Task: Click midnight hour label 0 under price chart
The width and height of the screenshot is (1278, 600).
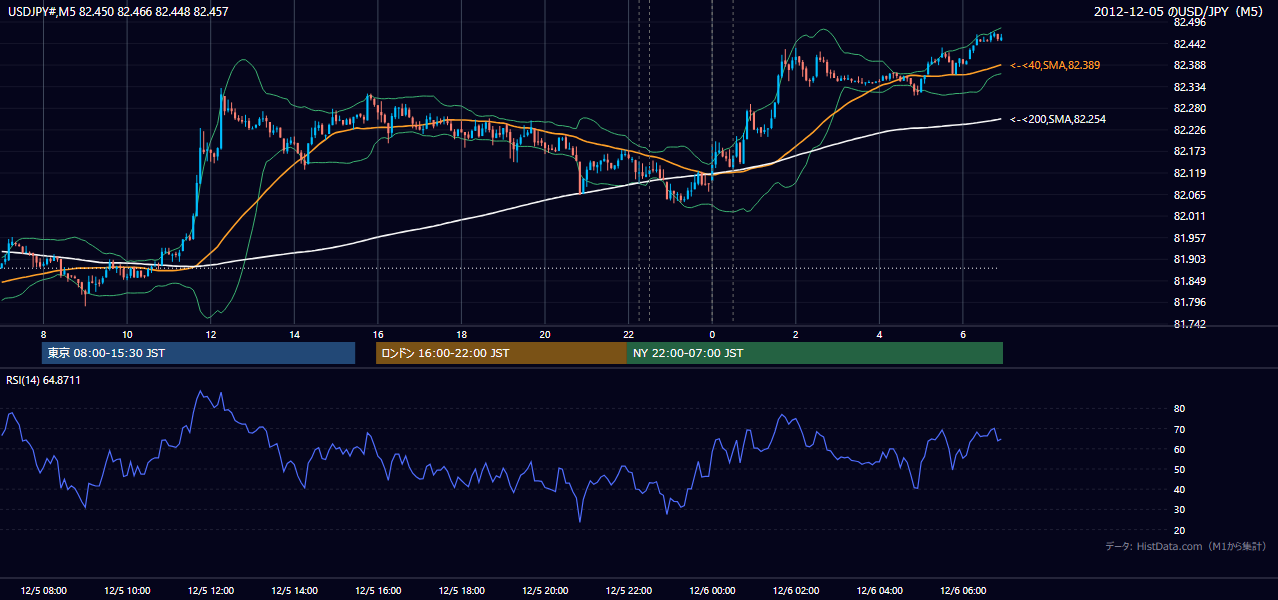Action: point(712,334)
